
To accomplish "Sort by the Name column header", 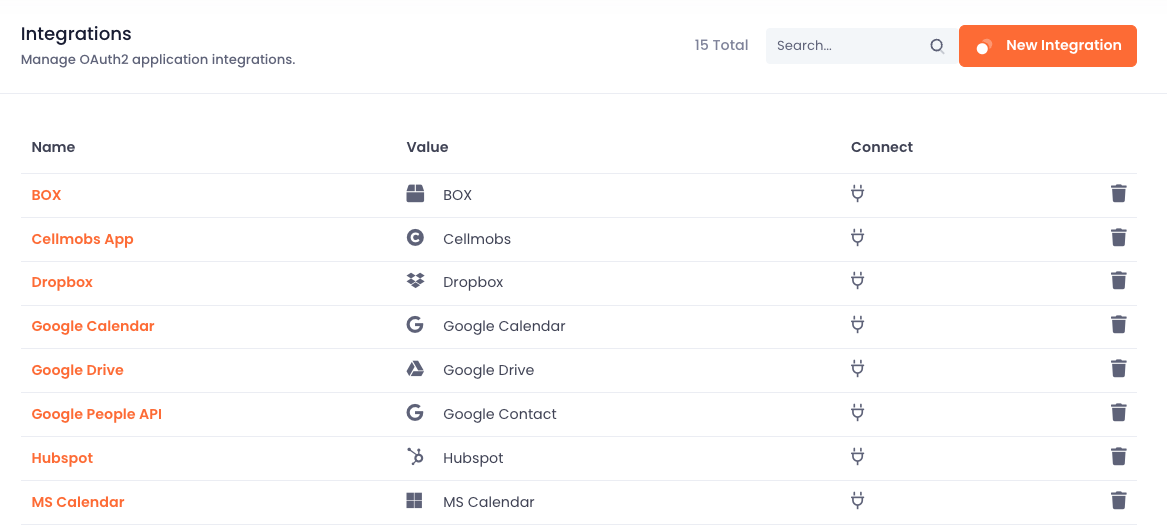I will click(53, 147).
